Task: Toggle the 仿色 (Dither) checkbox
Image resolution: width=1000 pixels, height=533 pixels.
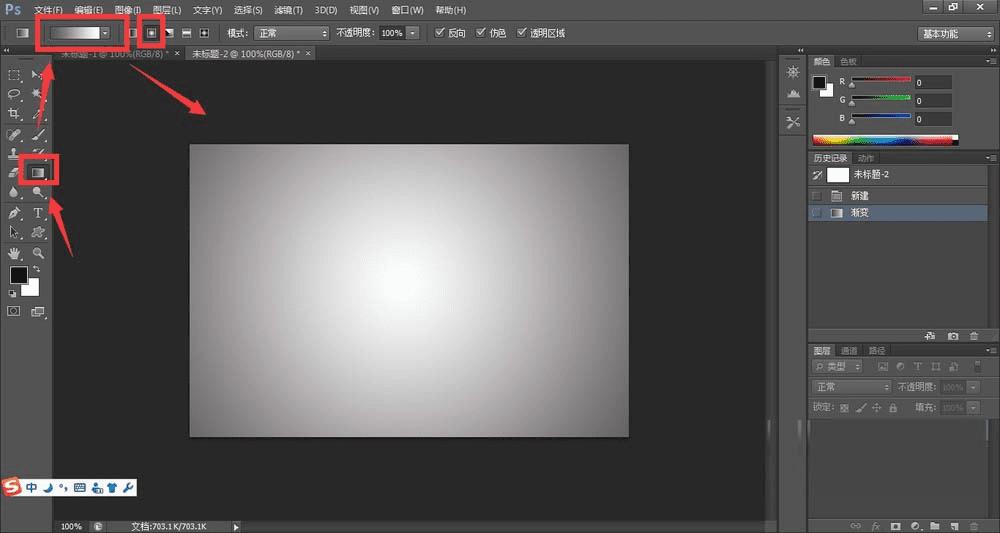Action: coord(482,33)
